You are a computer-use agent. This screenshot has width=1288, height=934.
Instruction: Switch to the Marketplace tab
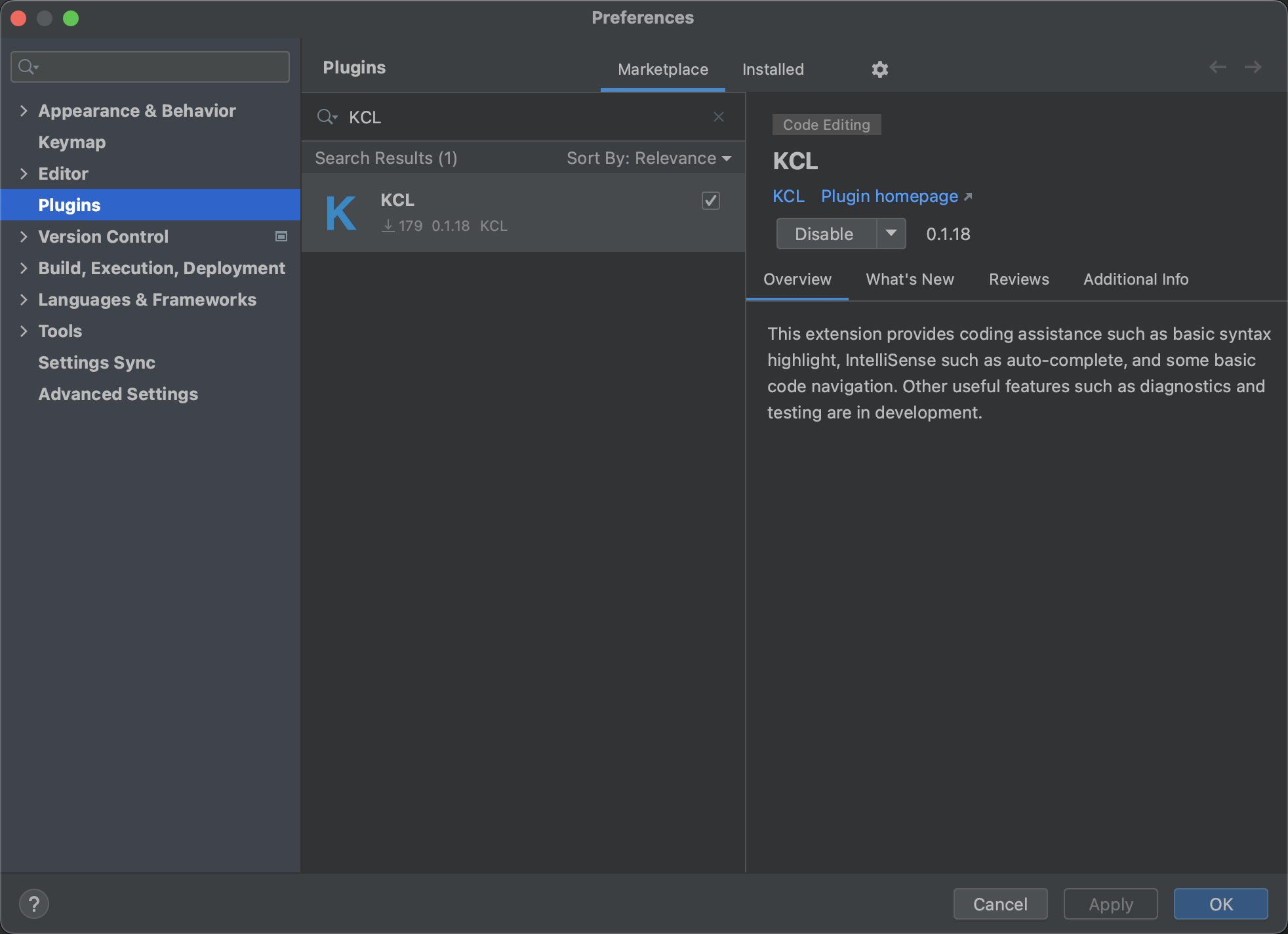coord(663,70)
